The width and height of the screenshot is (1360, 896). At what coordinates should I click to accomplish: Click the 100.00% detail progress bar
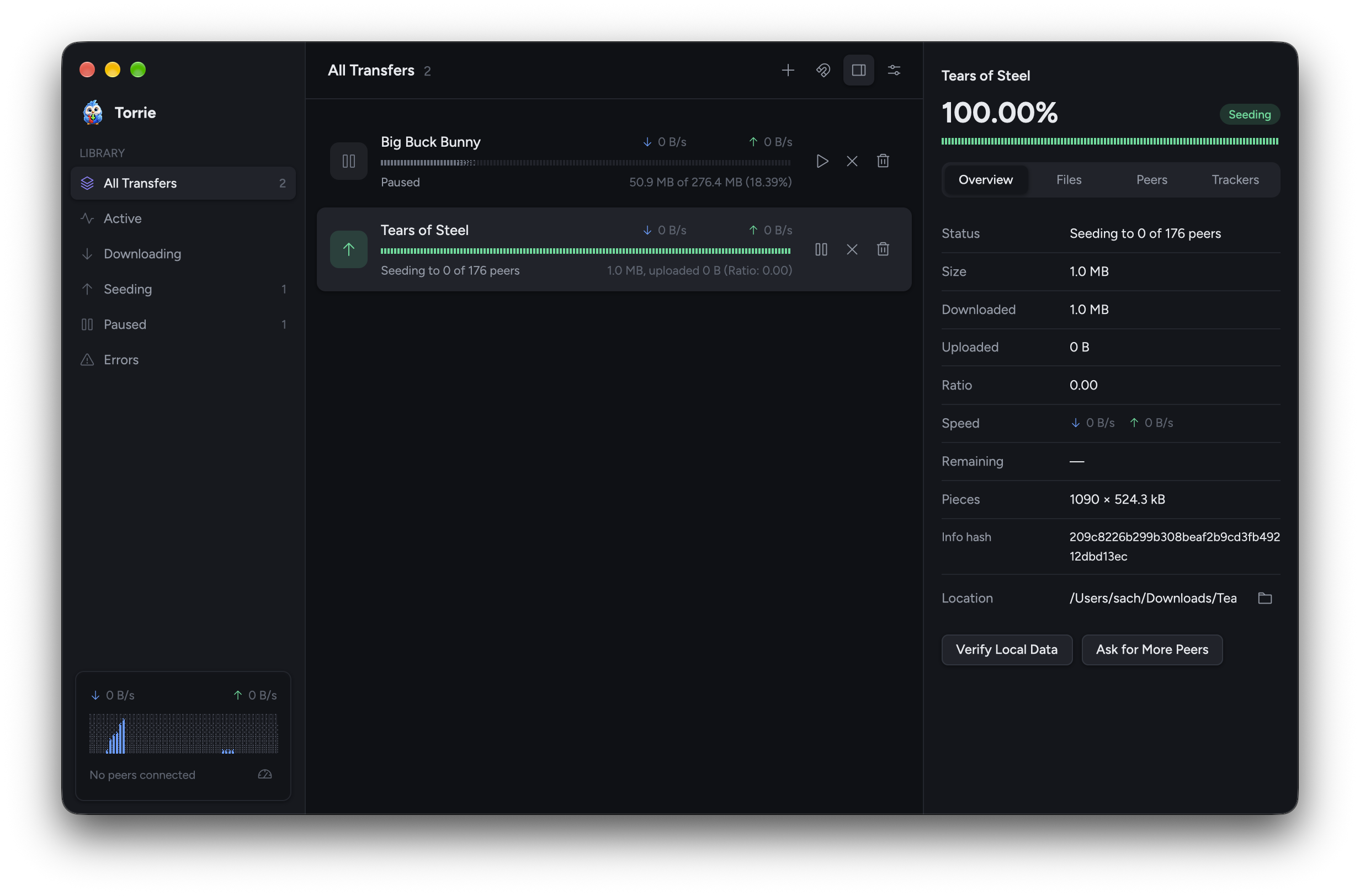(x=1109, y=141)
